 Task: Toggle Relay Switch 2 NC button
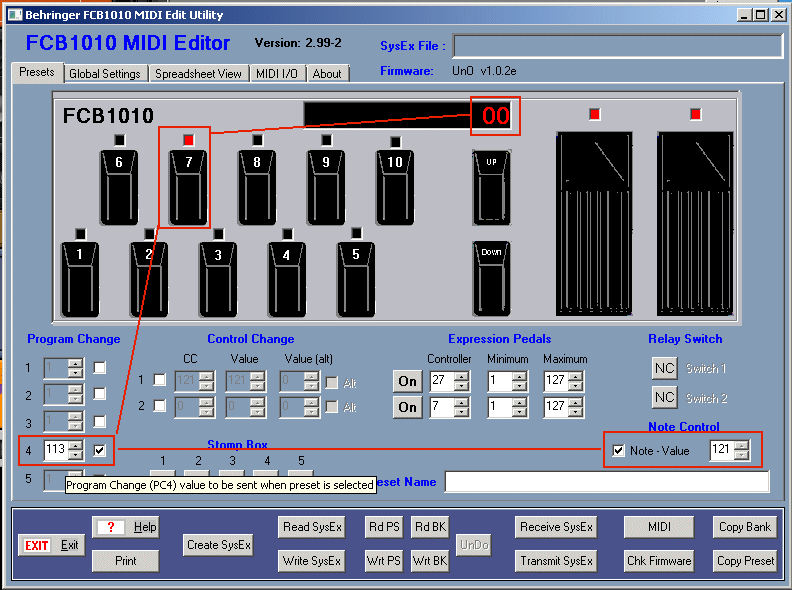(x=665, y=398)
